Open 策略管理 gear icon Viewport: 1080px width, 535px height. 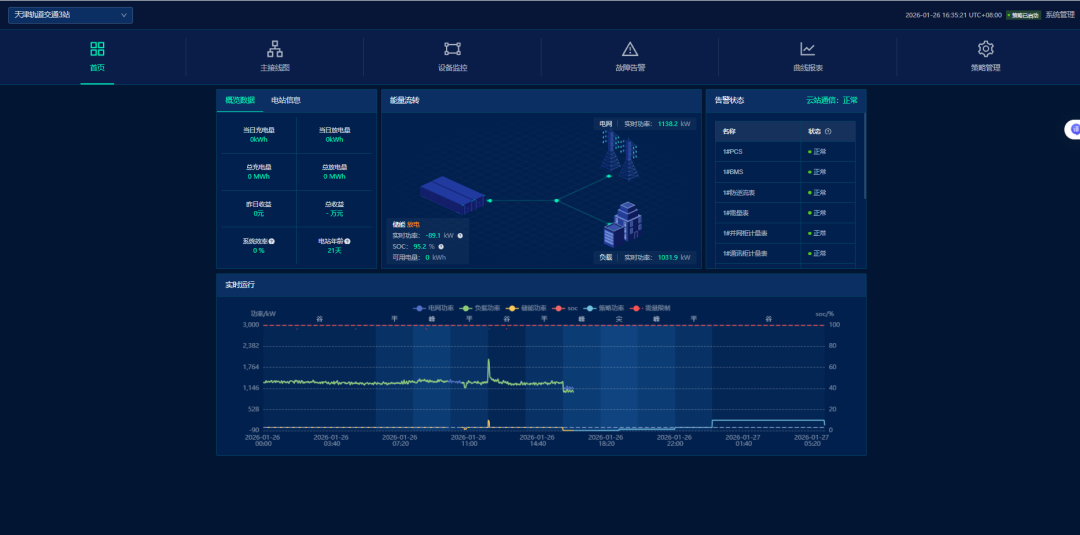985,49
